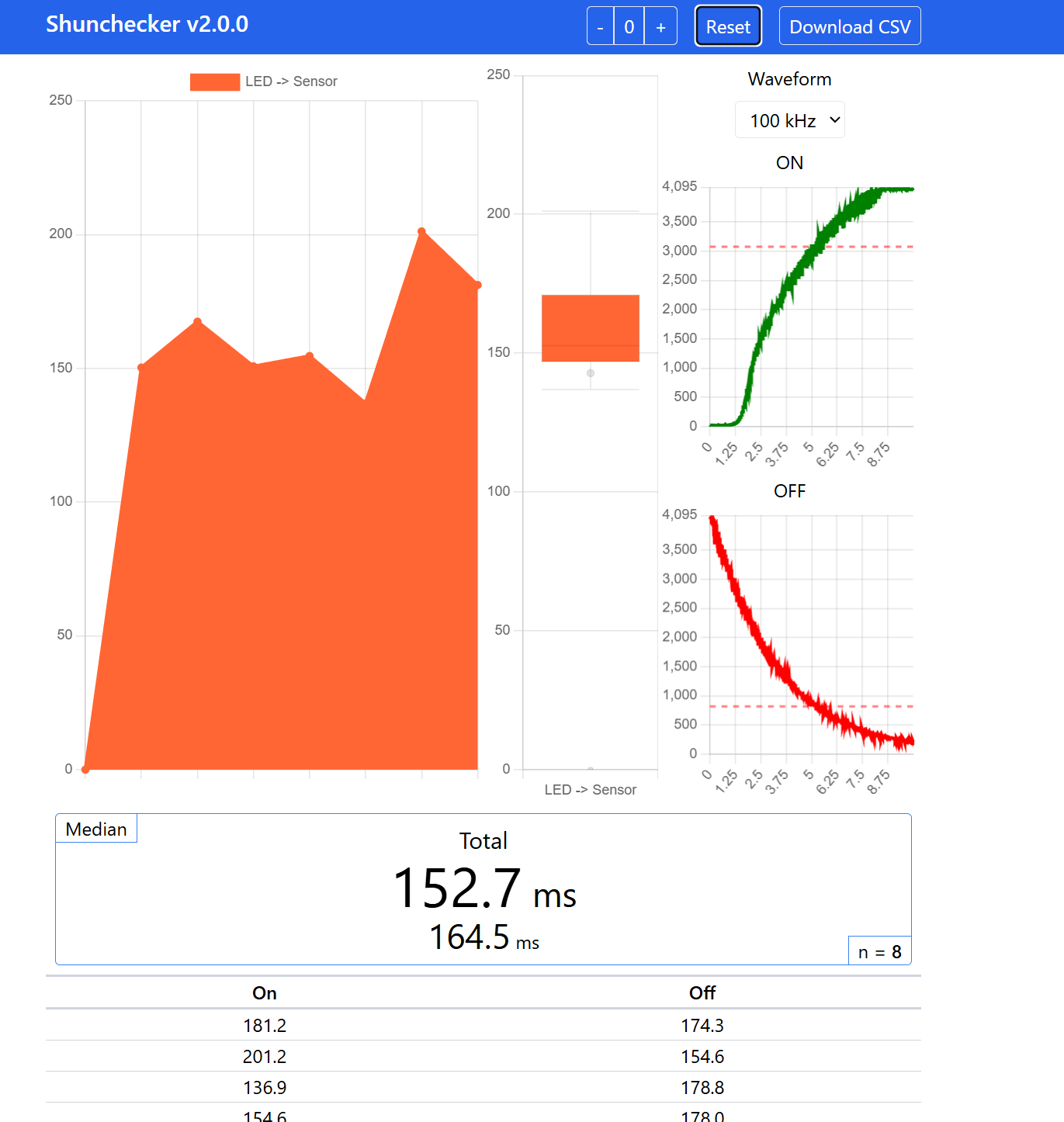Click the minus decrement button
Image resolution: width=1064 pixels, height=1122 pixels.
tap(600, 27)
